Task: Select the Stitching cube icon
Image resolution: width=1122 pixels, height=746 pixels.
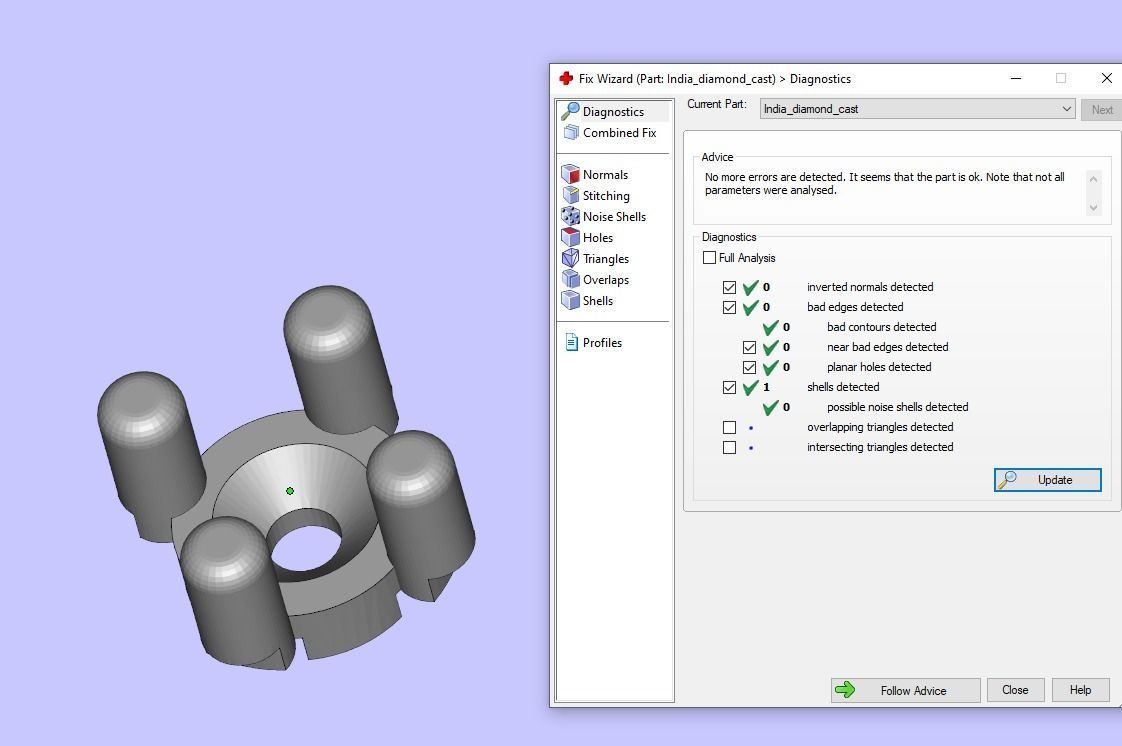Action: [x=570, y=195]
